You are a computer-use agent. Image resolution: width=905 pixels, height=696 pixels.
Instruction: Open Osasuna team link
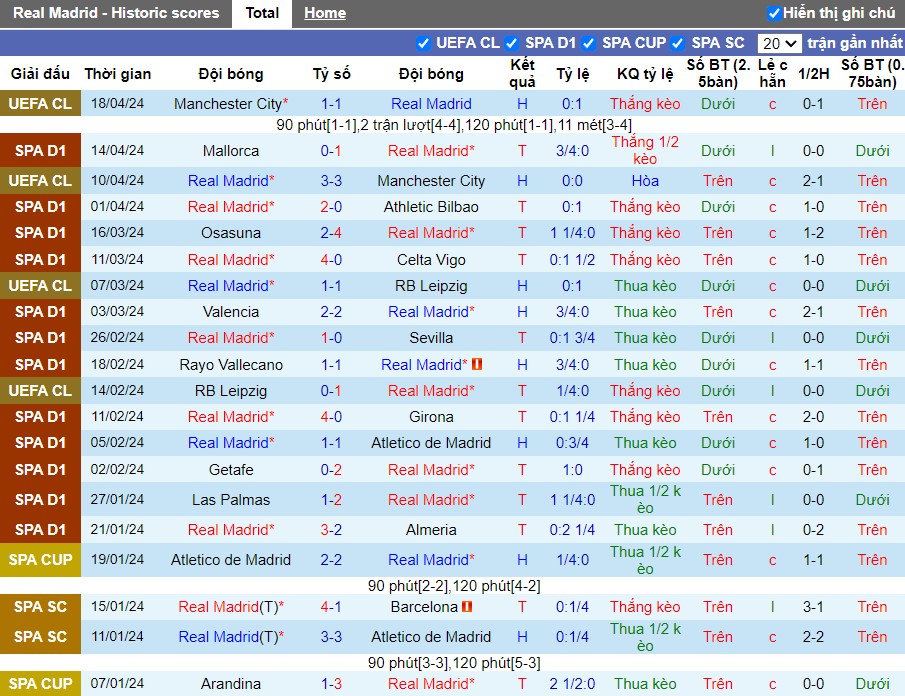pyautogui.click(x=231, y=233)
